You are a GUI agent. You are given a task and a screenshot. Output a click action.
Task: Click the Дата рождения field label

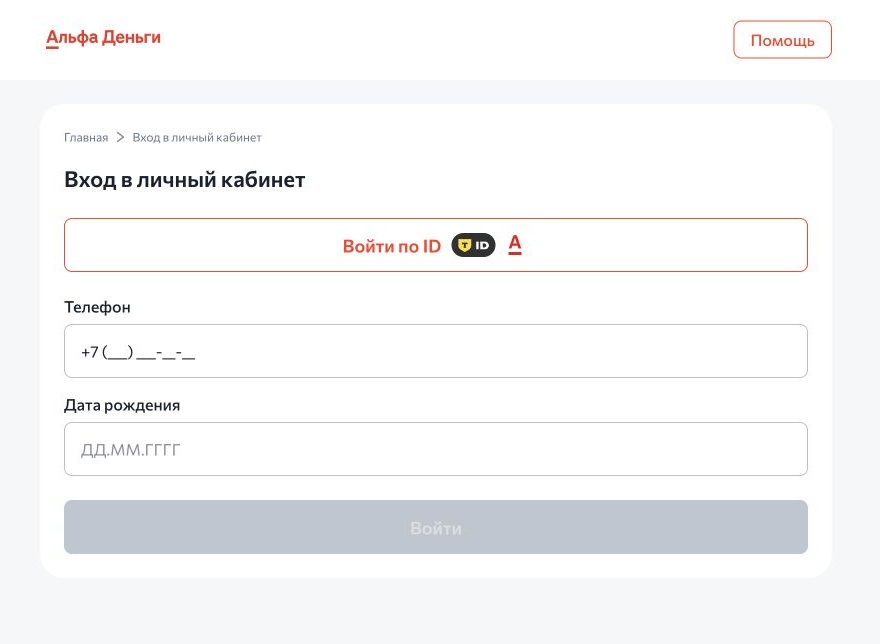point(122,405)
